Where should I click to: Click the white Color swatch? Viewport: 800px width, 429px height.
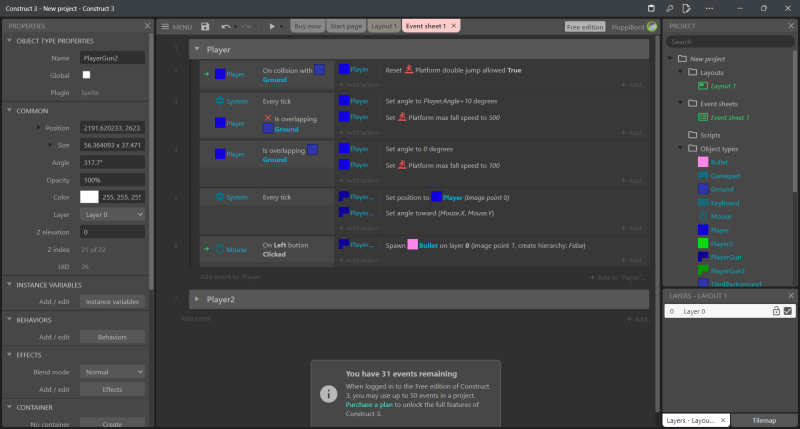tap(89, 197)
